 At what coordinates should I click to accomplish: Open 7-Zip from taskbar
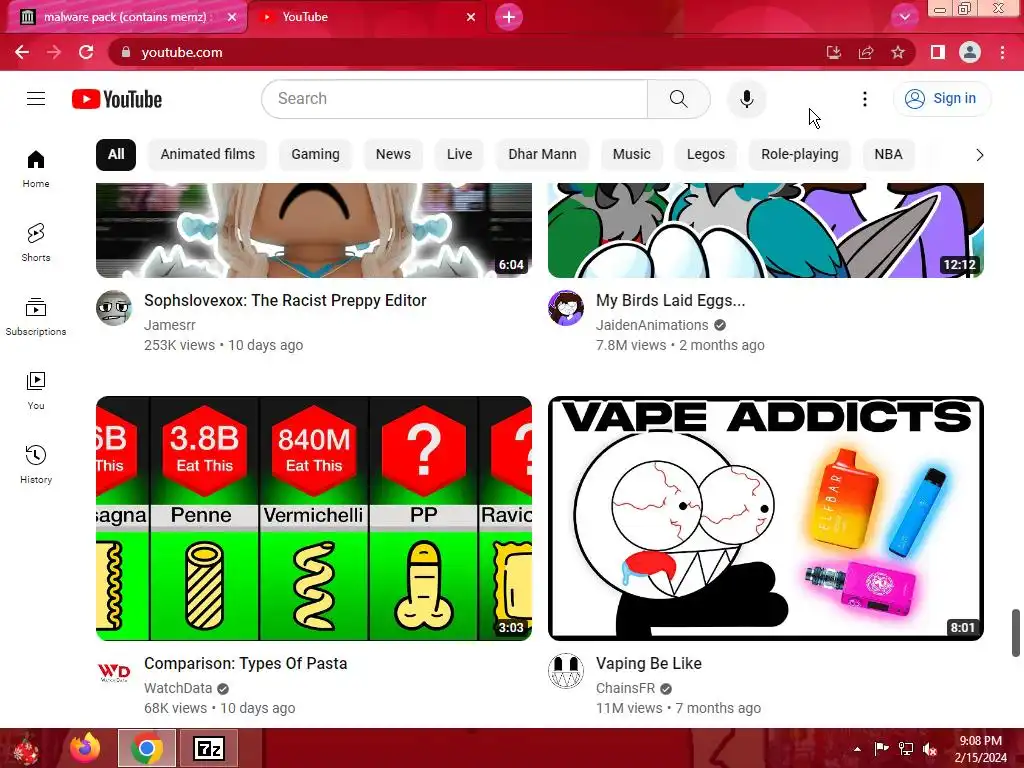pyautogui.click(x=209, y=748)
